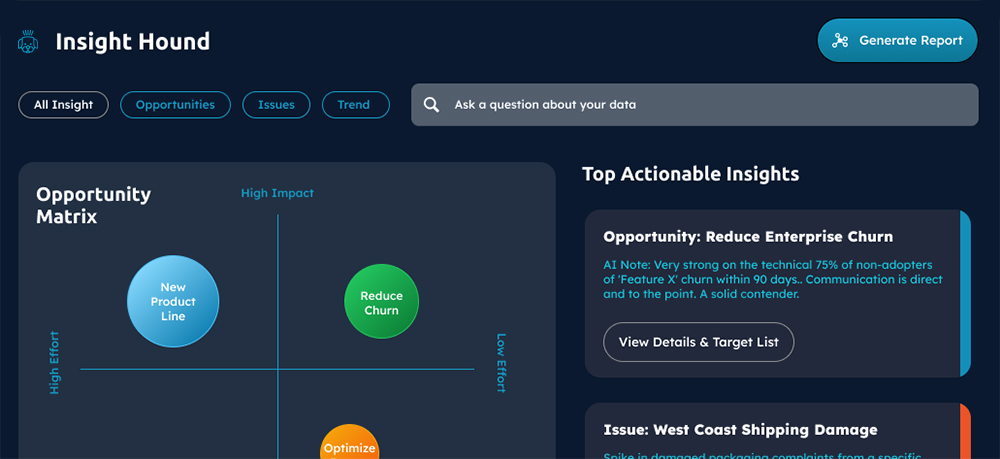The width and height of the screenshot is (1000, 459).
Task: Select the Reduce Churn green bubble
Action: (381, 303)
